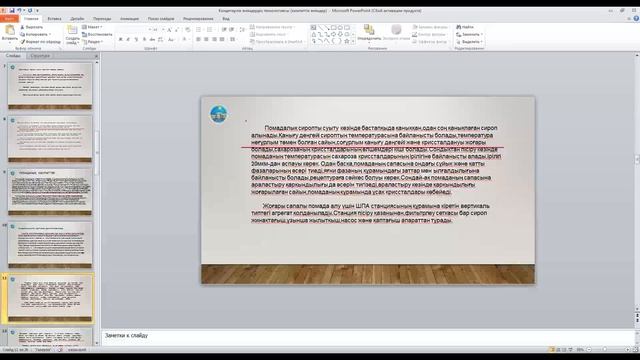The image size is (640, 360).
Task: Switch to the Переходы ribbon tab
Action: 102,19
